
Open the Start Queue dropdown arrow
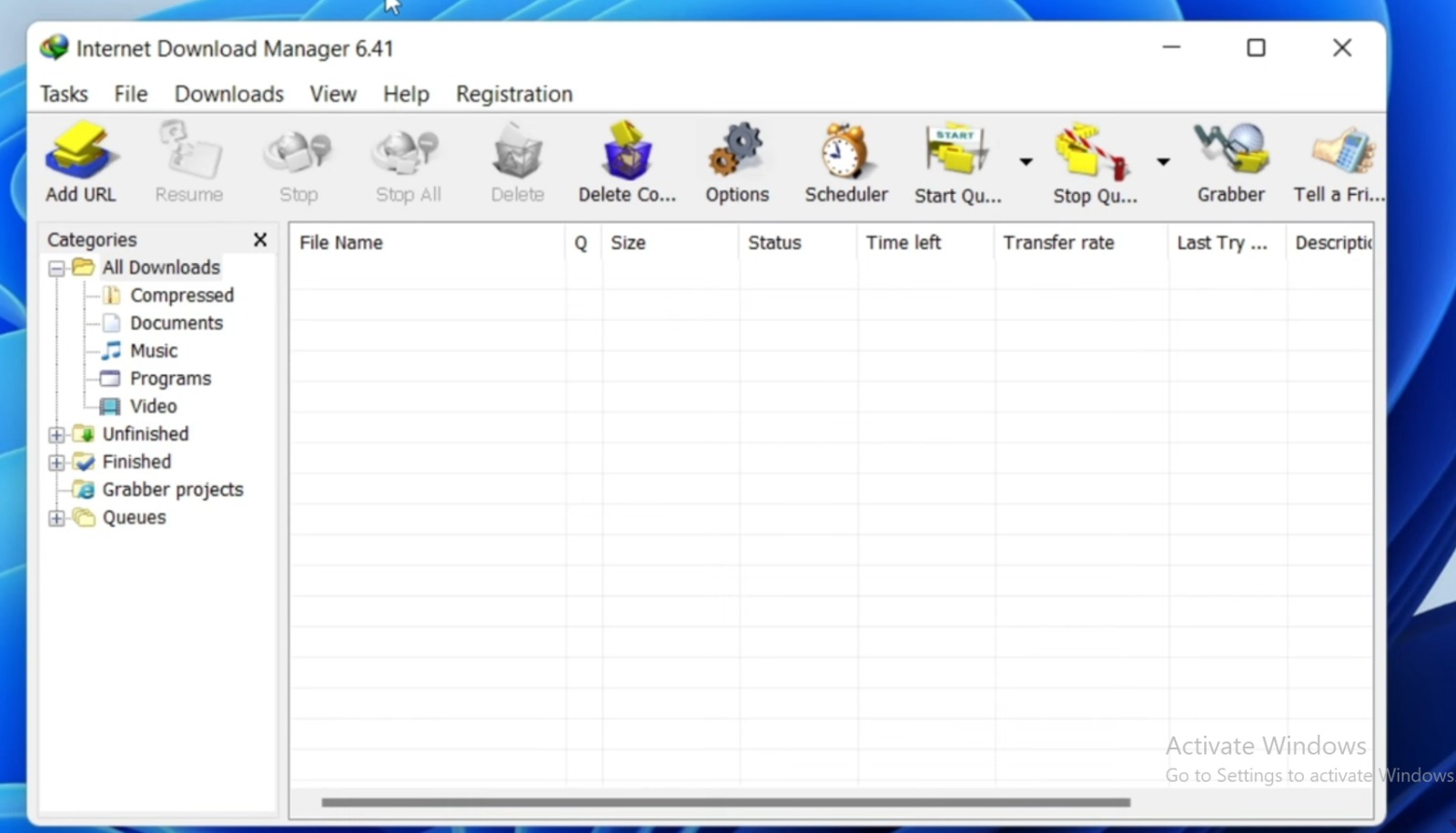[x=1026, y=162]
